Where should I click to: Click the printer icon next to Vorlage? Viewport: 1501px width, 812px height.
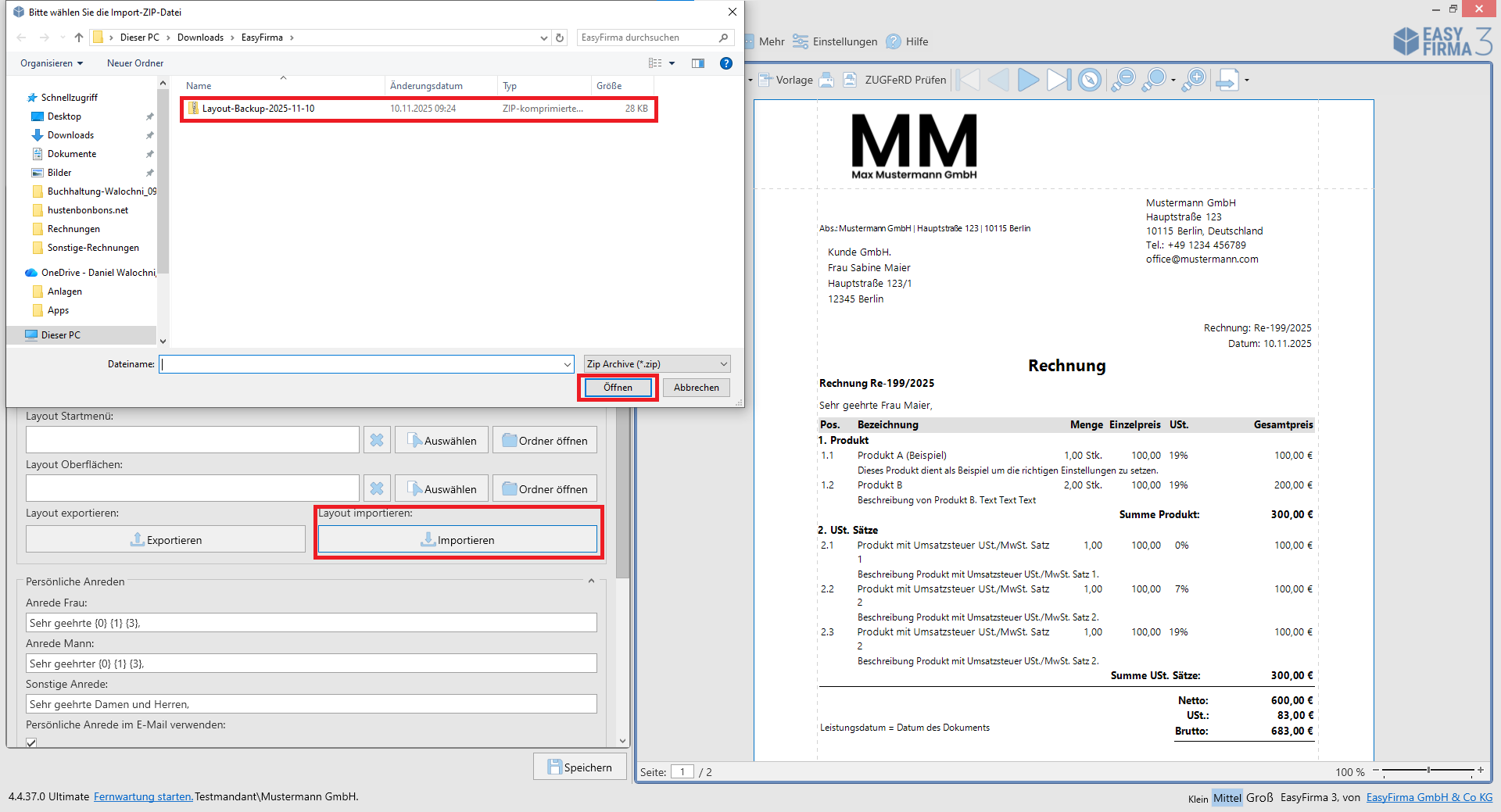click(826, 80)
